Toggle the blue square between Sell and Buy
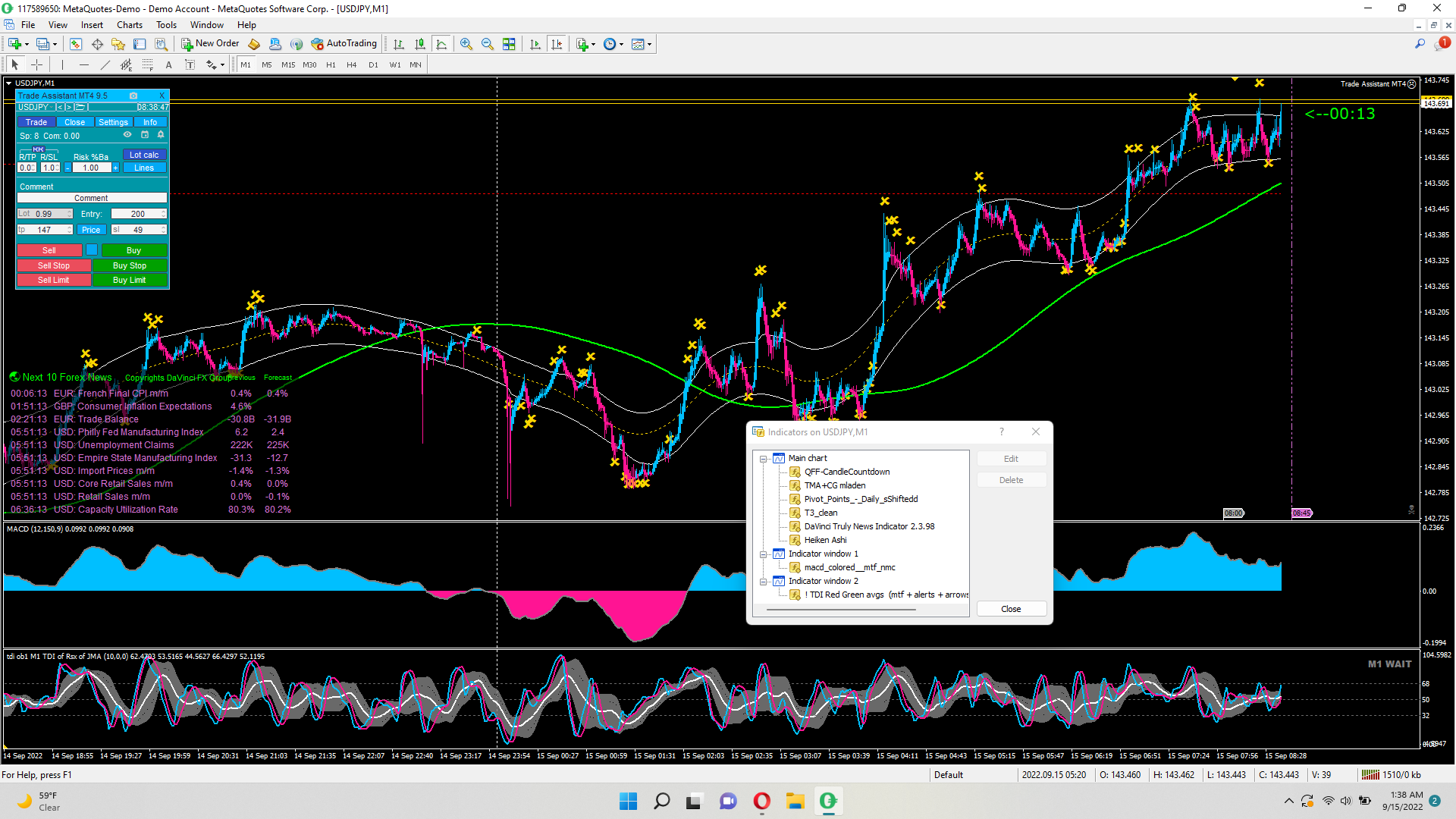This screenshot has height=819, width=1456. click(92, 250)
